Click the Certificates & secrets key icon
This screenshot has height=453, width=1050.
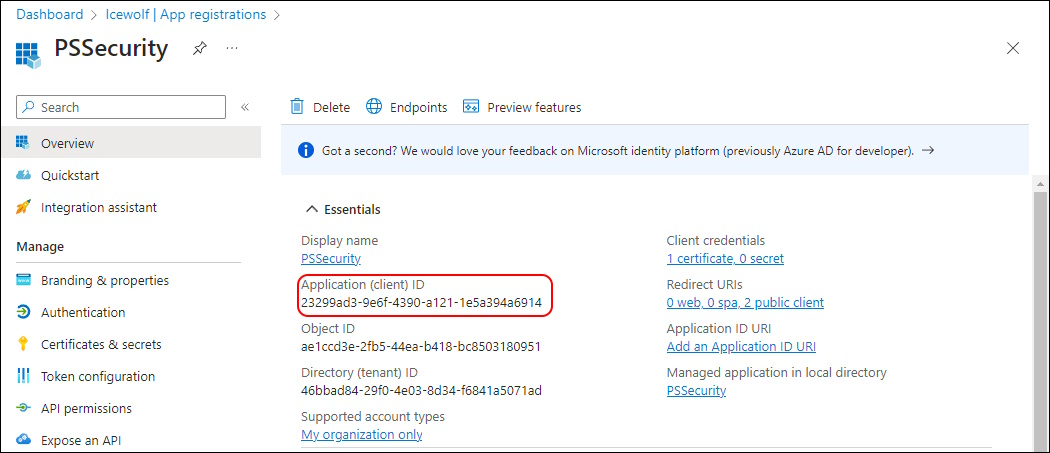[23, 344]
